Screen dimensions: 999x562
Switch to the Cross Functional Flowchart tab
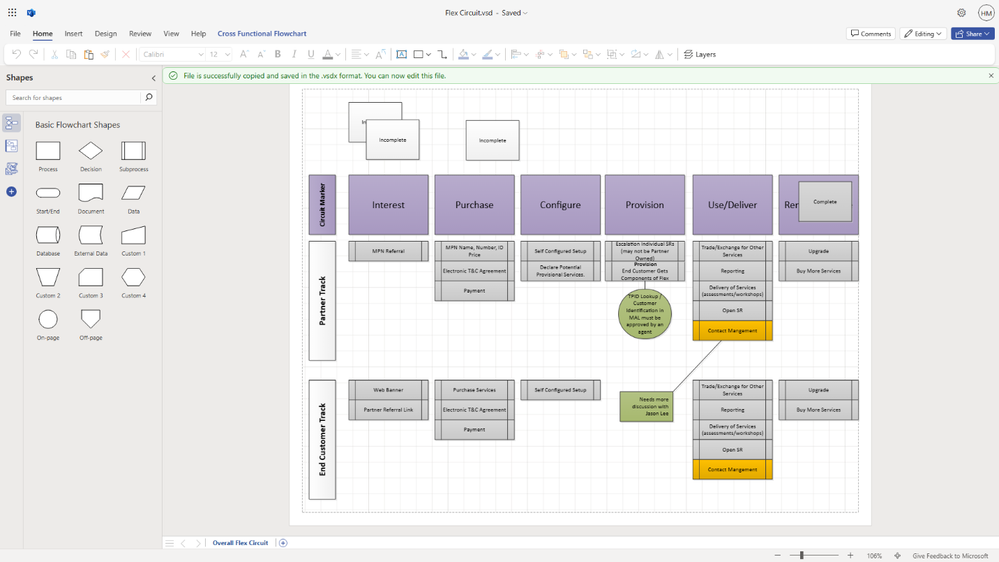point(262,33)
